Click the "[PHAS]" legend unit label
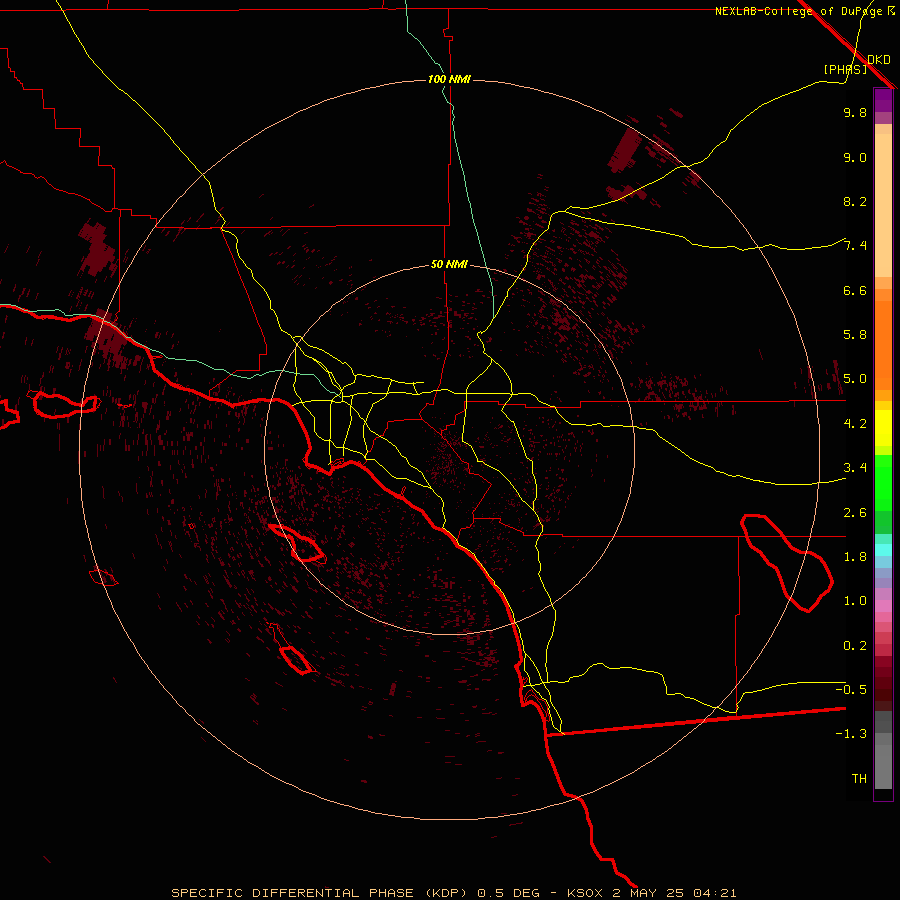The image size is (900, 900). tap(845, 69)
